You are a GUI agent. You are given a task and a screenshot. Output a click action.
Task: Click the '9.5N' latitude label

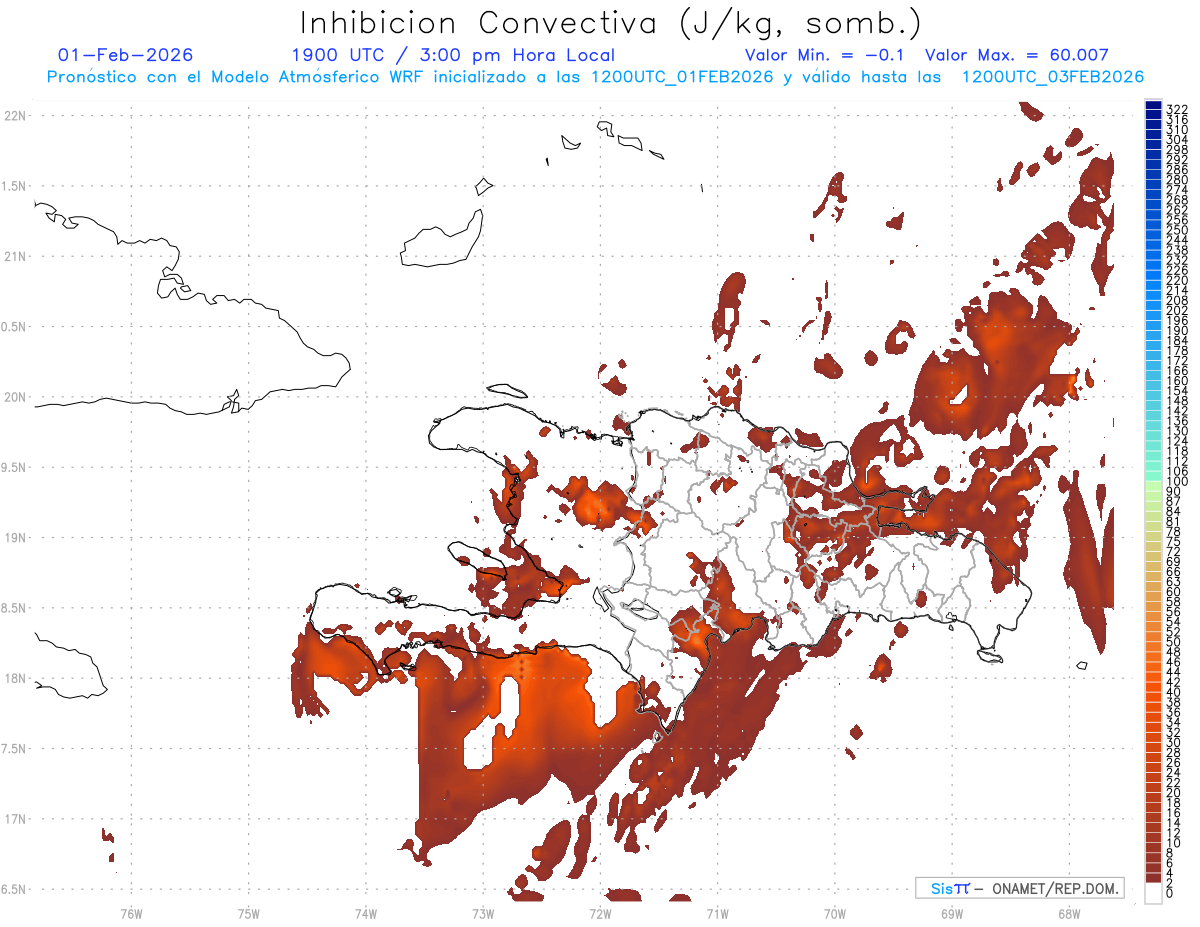(14, 467)
